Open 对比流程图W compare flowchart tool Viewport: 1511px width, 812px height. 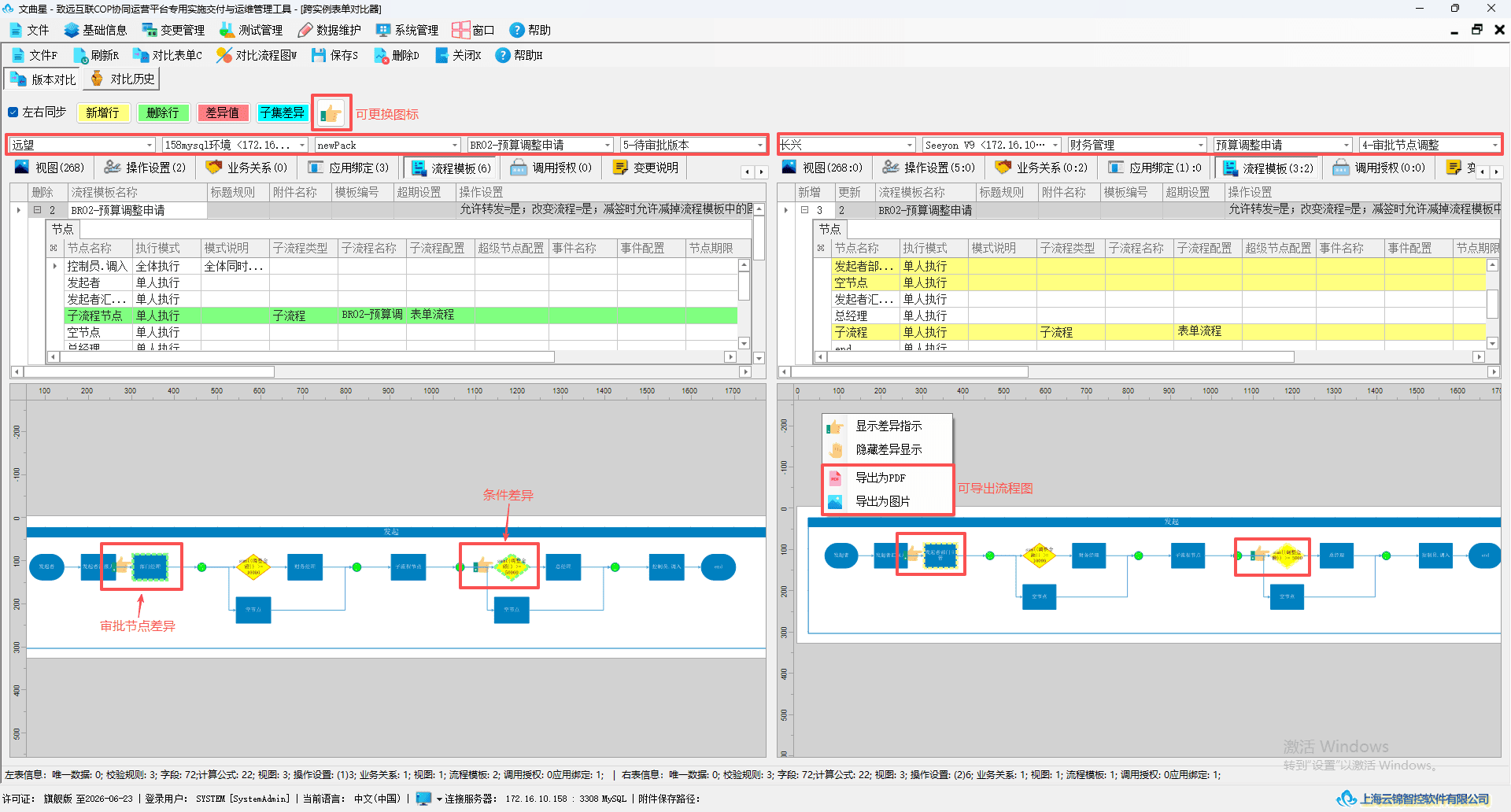pyautogui.click(x=224, y=55)
